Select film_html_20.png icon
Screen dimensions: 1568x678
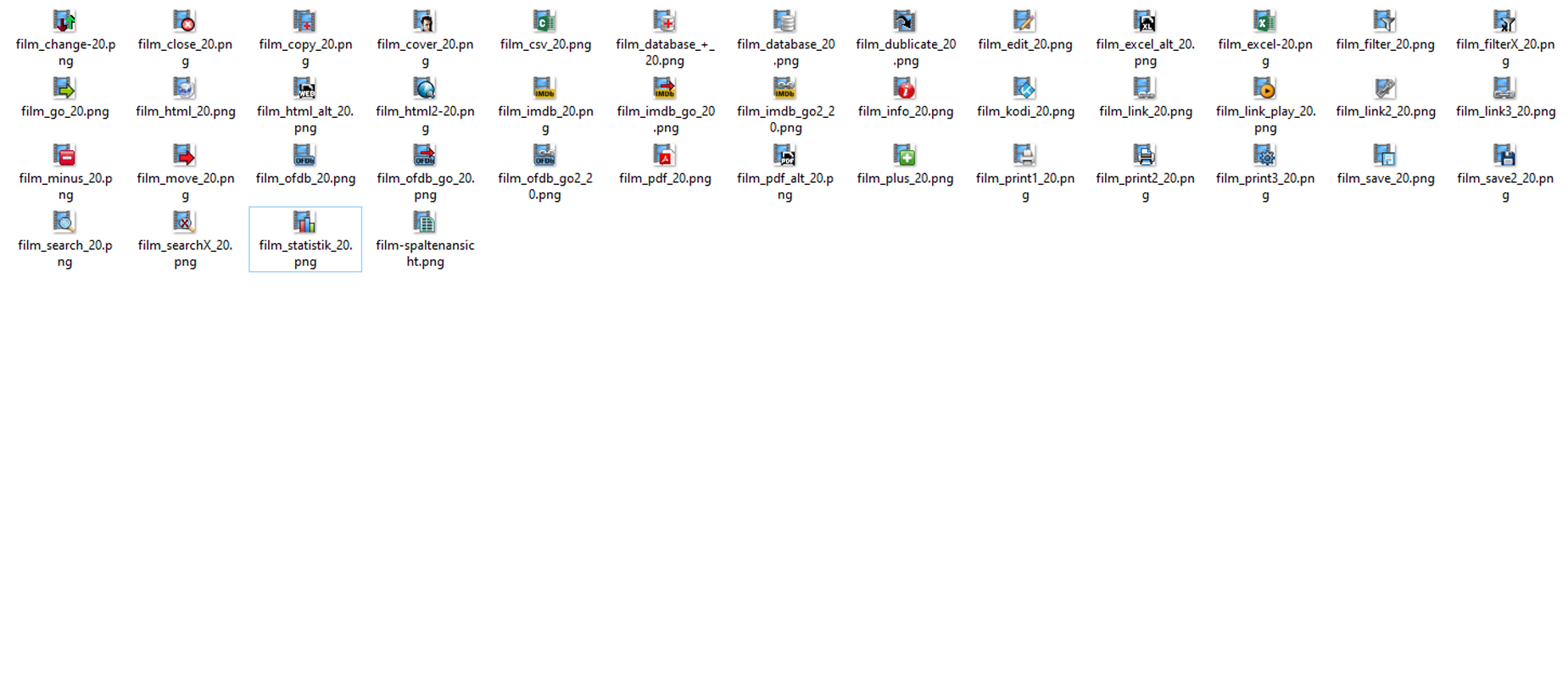[184, 87]
